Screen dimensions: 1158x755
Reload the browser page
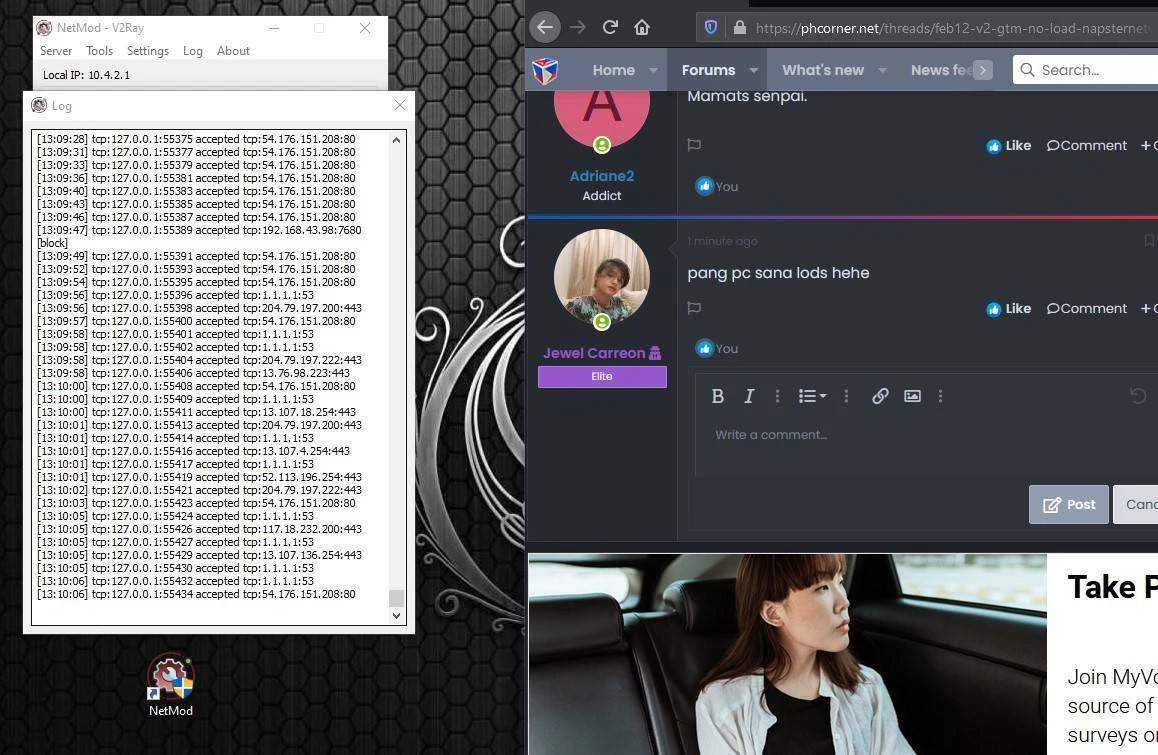pos(610,27)
